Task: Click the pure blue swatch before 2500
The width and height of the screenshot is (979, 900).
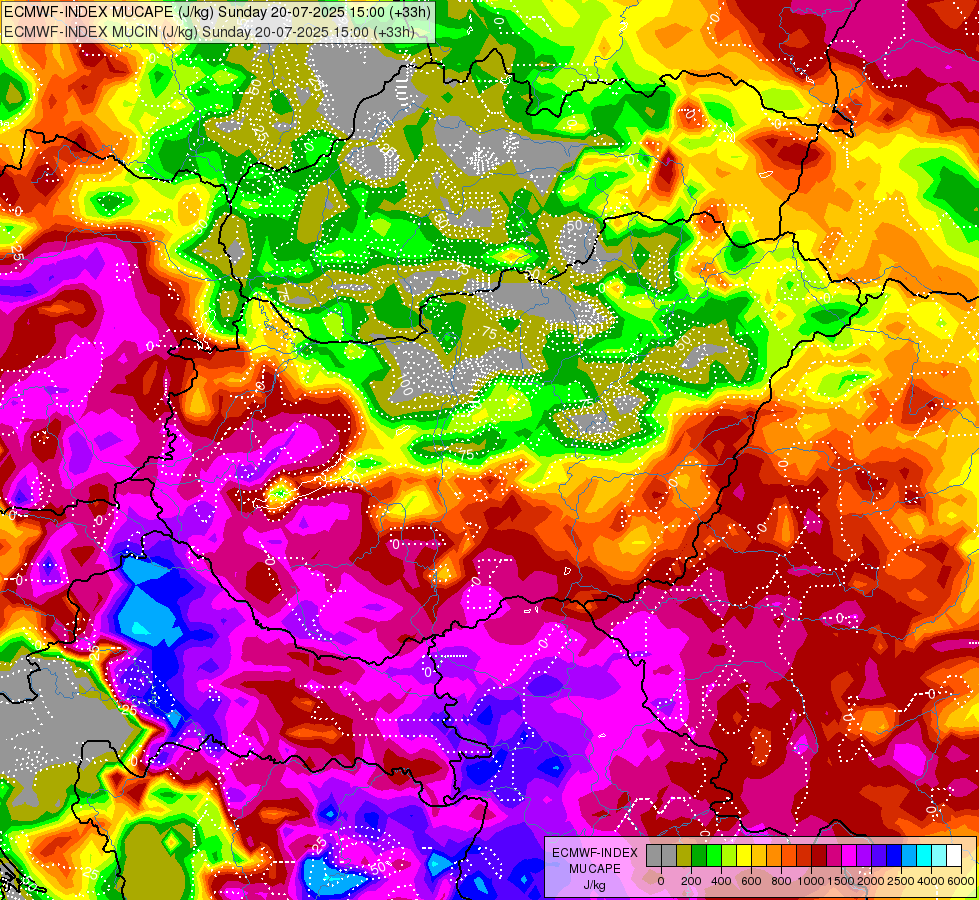Action: [895, 856]
